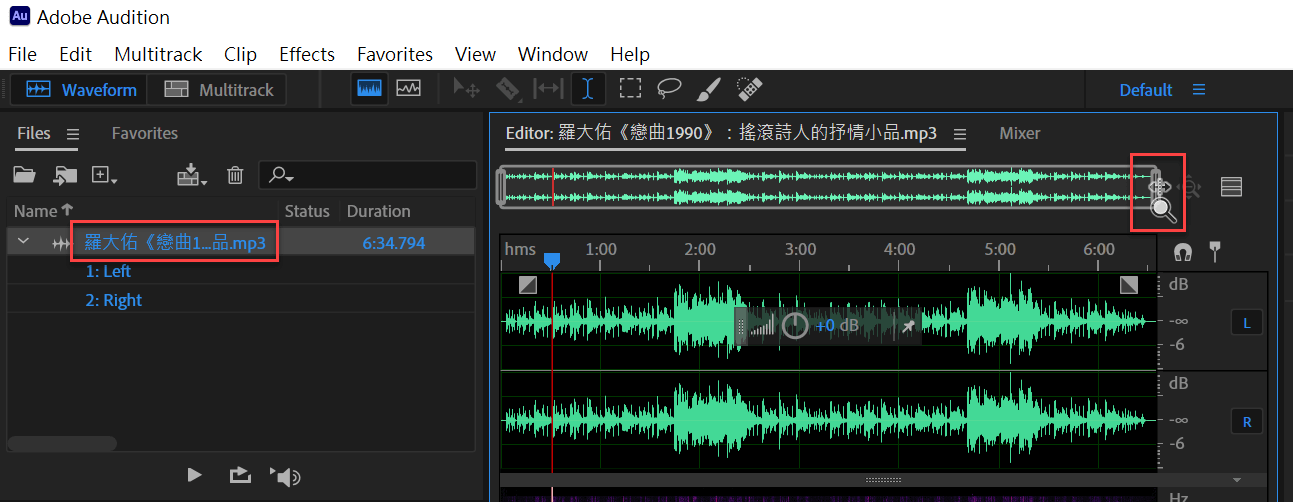Image resolution: width=1293 pixels, height=502 pixels.
Task: Switch to the Mixer tab
Action: pyautogui.click(x=1020, y=133)
